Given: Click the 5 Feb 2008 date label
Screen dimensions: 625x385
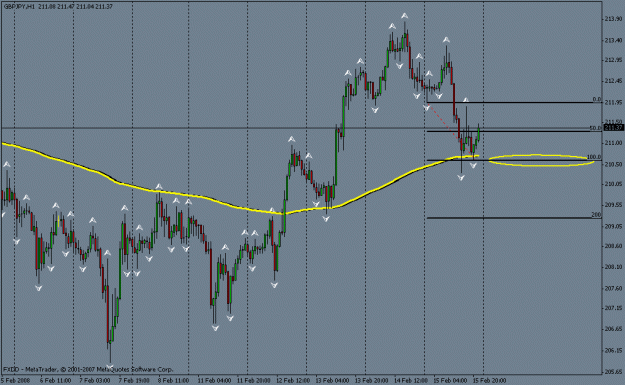Looking at the screenshot, I should coord(16,380).
